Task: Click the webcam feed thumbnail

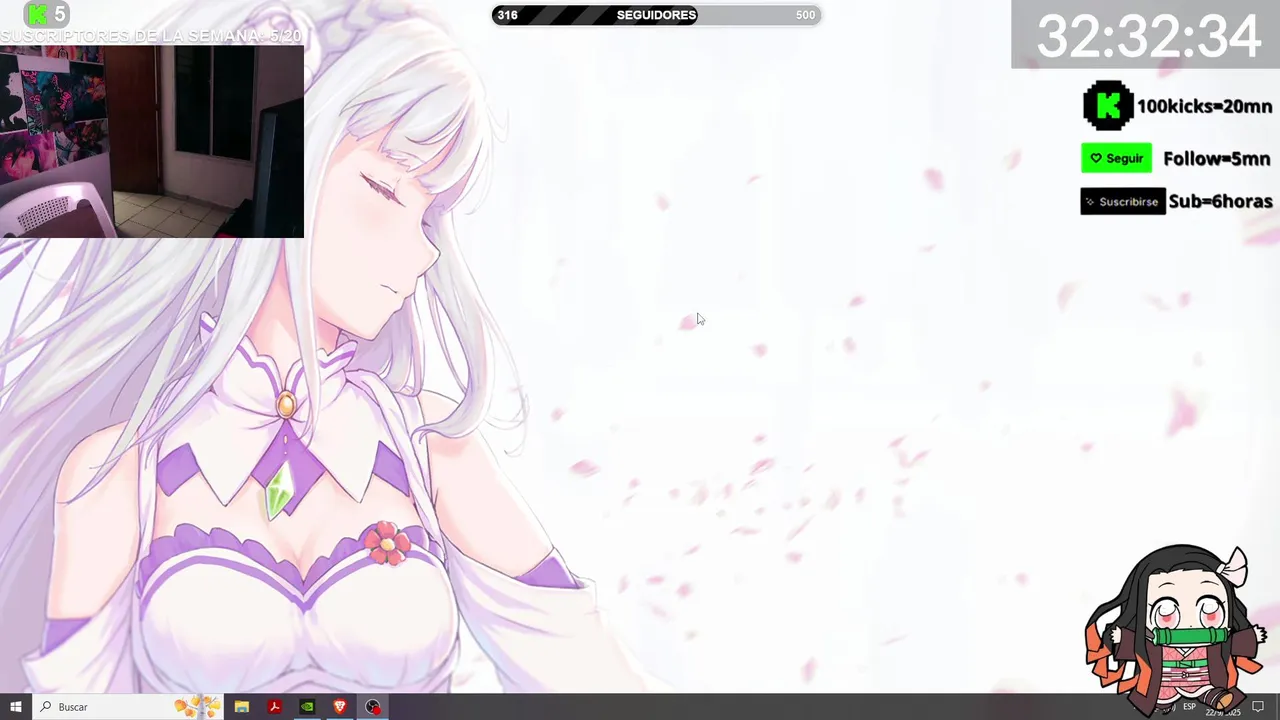Action: pyautogui.click(x=152, y=141)
